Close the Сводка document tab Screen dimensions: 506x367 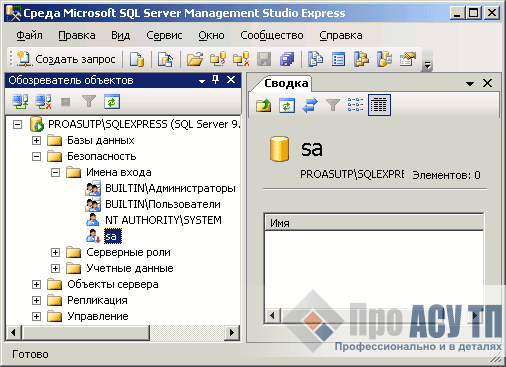pyautogui.click(x=487, y=83)
